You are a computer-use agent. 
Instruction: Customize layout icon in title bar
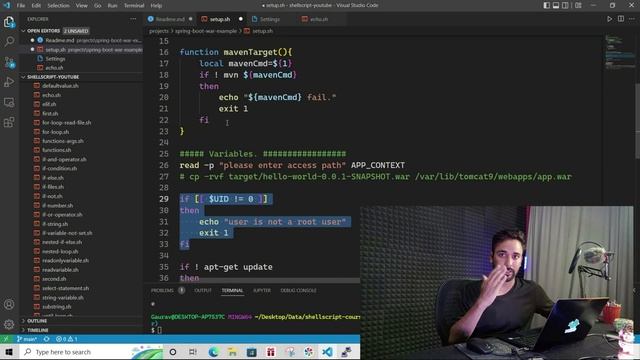point(578,5)
